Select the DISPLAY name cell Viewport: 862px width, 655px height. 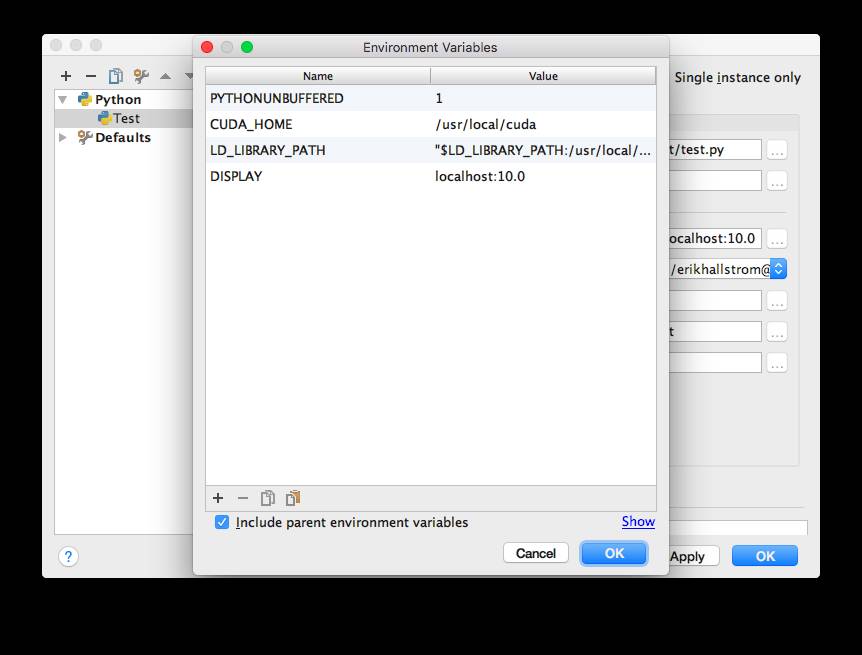[x=318, y=176]
